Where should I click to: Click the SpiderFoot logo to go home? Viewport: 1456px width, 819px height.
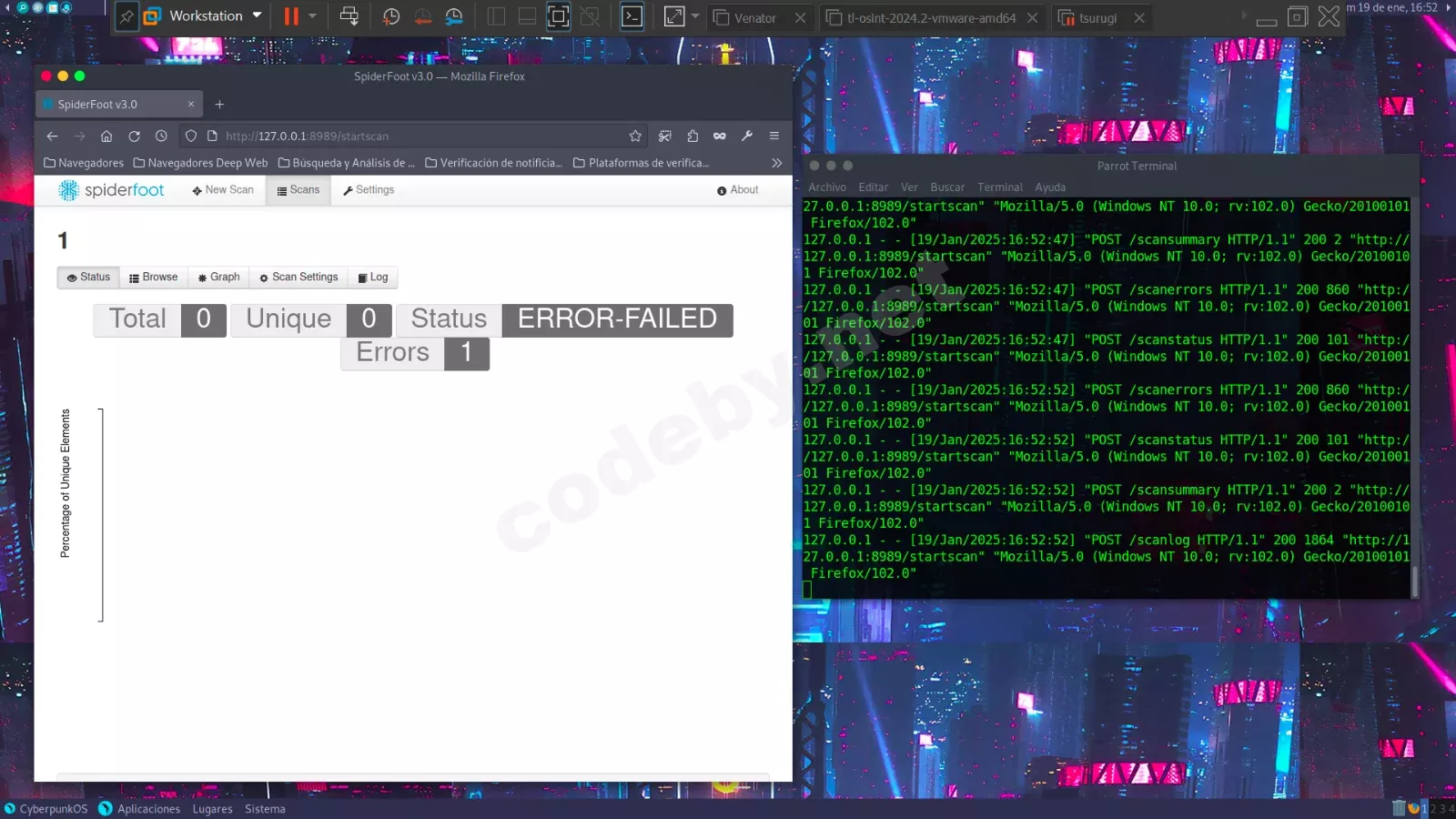click(x=109, y=189)
